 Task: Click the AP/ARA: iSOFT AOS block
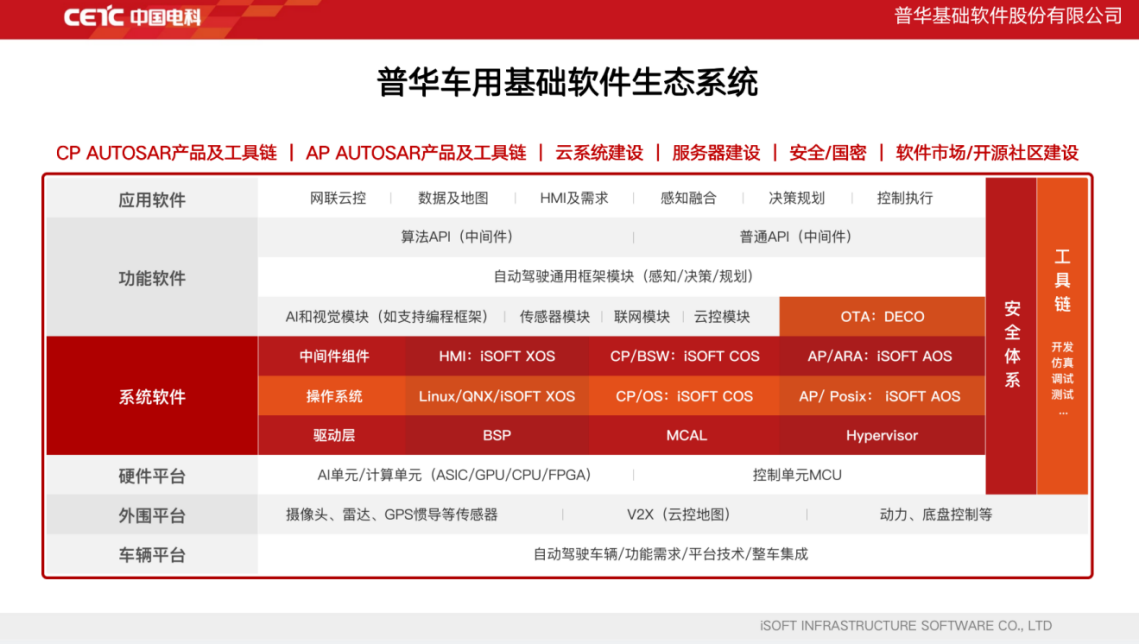882,356
